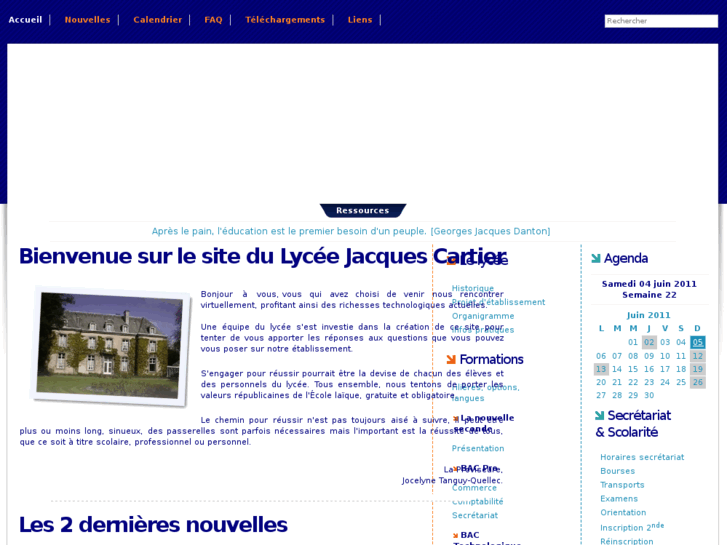Select calendar day 13

pos(601,369)
